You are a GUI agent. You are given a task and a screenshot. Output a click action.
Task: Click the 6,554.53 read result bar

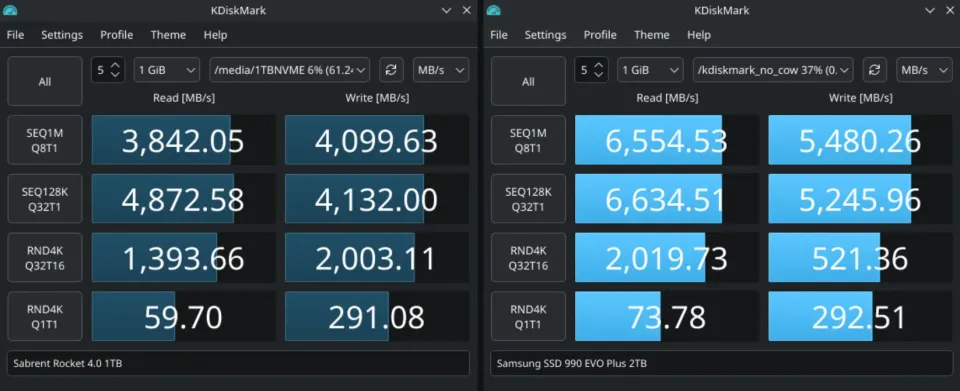pos(667,140)
